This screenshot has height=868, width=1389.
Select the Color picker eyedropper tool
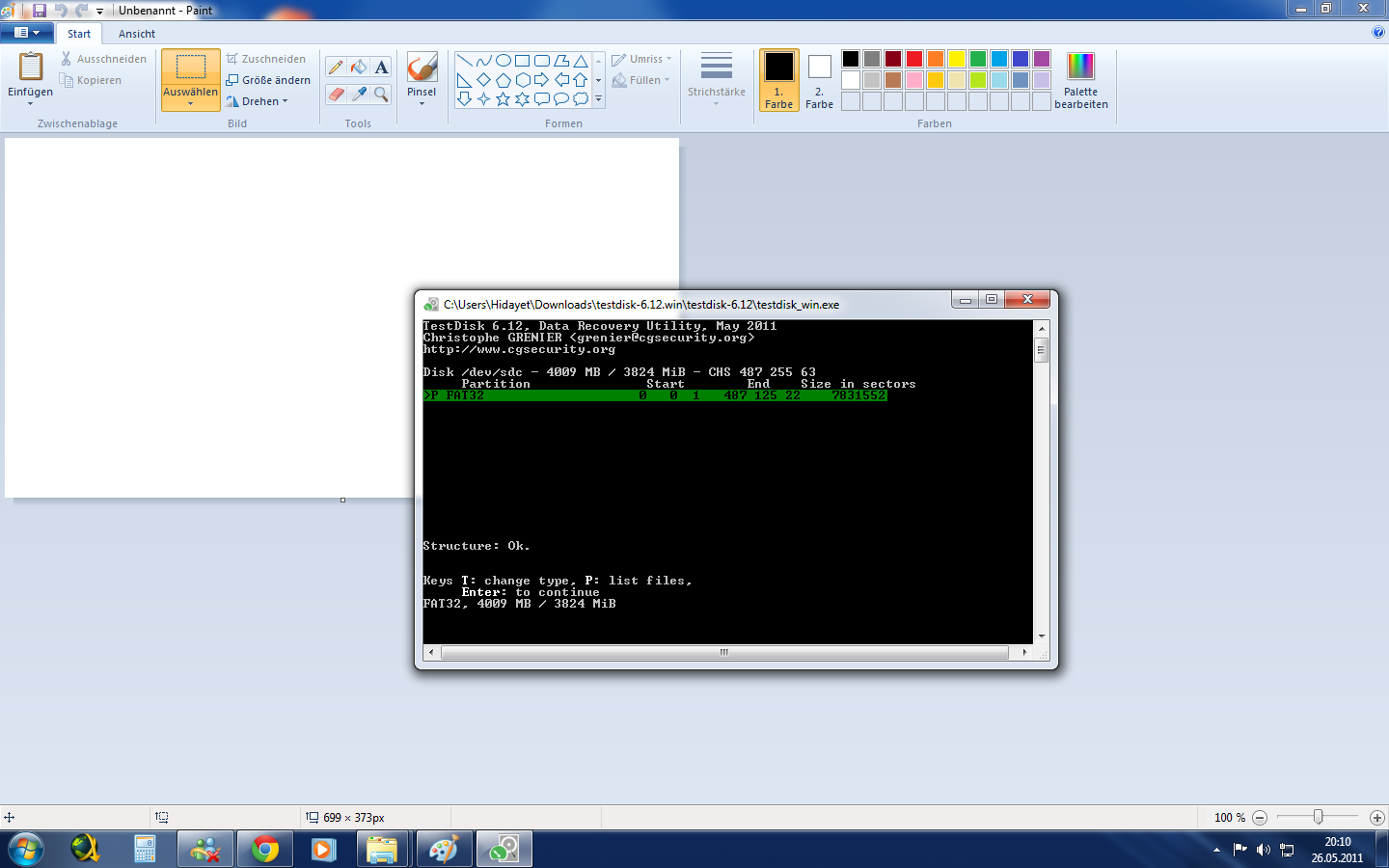click(x=359, y=94)
